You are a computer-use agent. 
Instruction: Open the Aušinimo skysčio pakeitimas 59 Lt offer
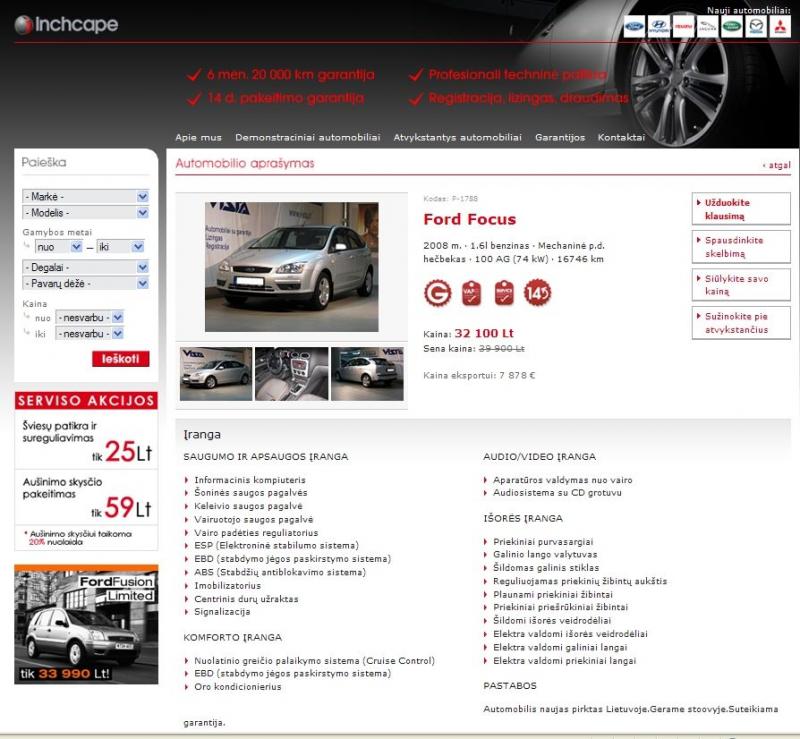coord(86,497)
